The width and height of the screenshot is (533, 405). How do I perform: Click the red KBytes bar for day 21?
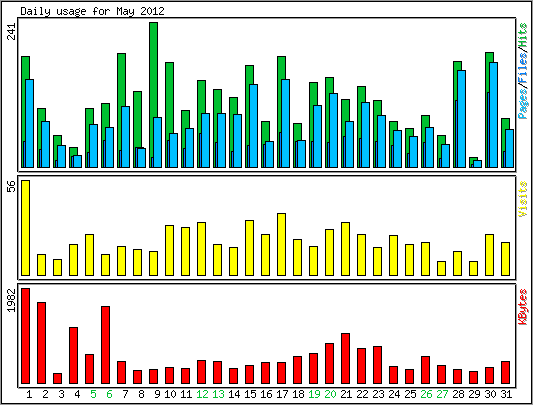345,358
